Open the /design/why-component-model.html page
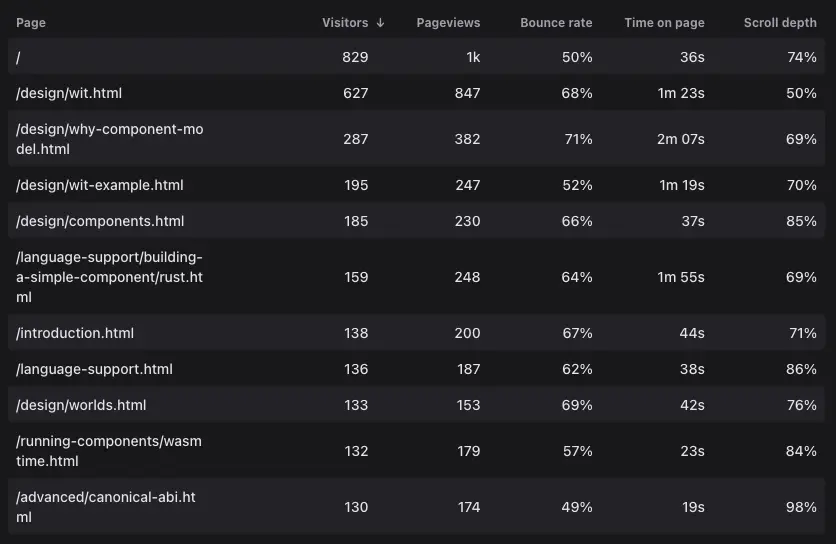The width and height of the screenshot is (836, 544). [x=109, y=139]
